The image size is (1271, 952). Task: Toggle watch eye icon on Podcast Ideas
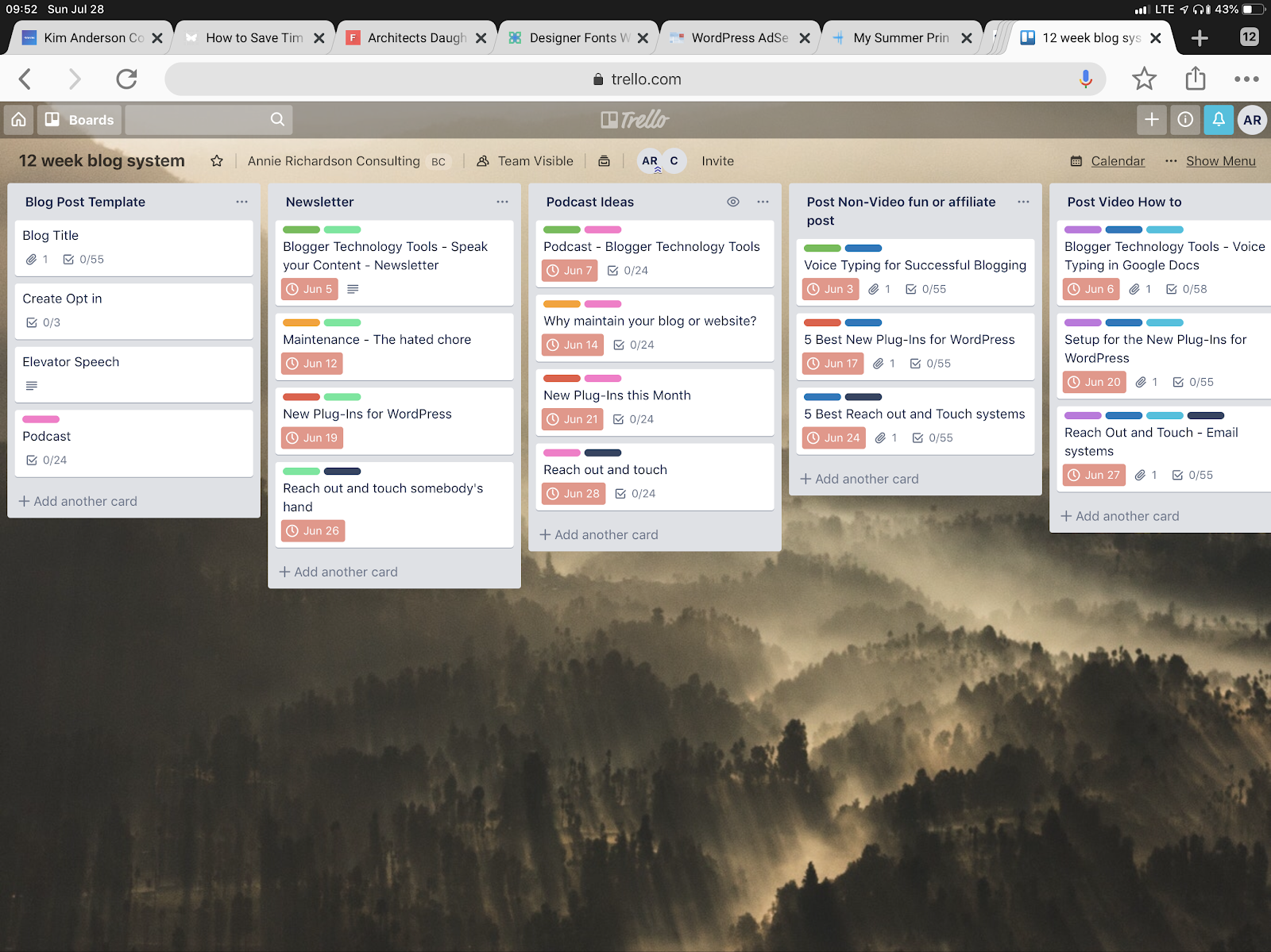point(733,202)
